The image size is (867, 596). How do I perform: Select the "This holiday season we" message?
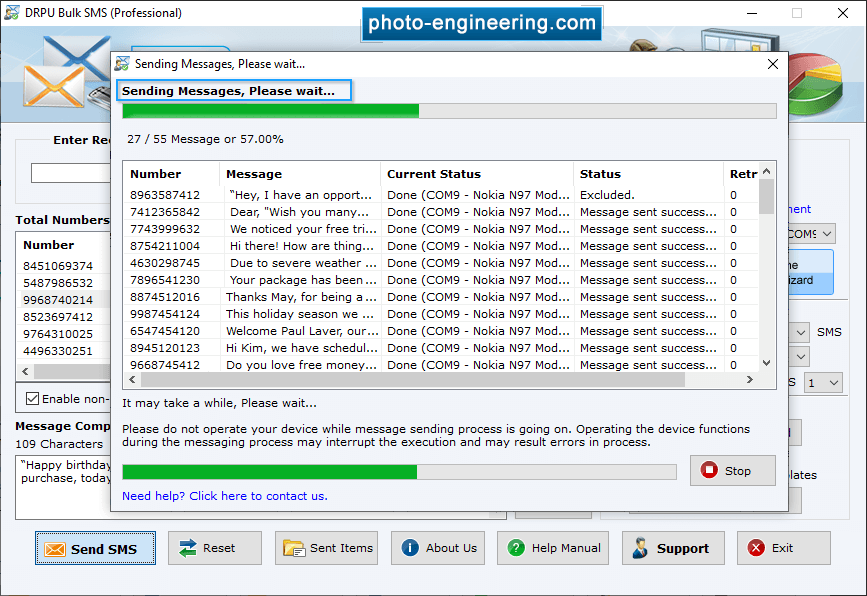300,314
